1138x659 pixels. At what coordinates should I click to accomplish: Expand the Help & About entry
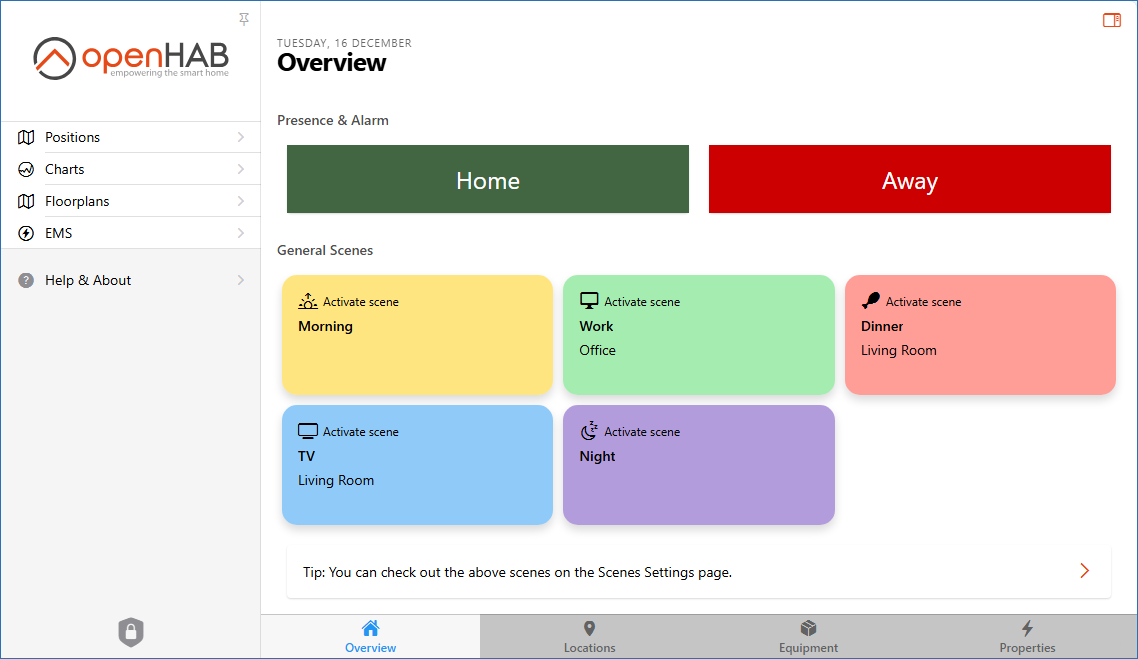[241, 280]
